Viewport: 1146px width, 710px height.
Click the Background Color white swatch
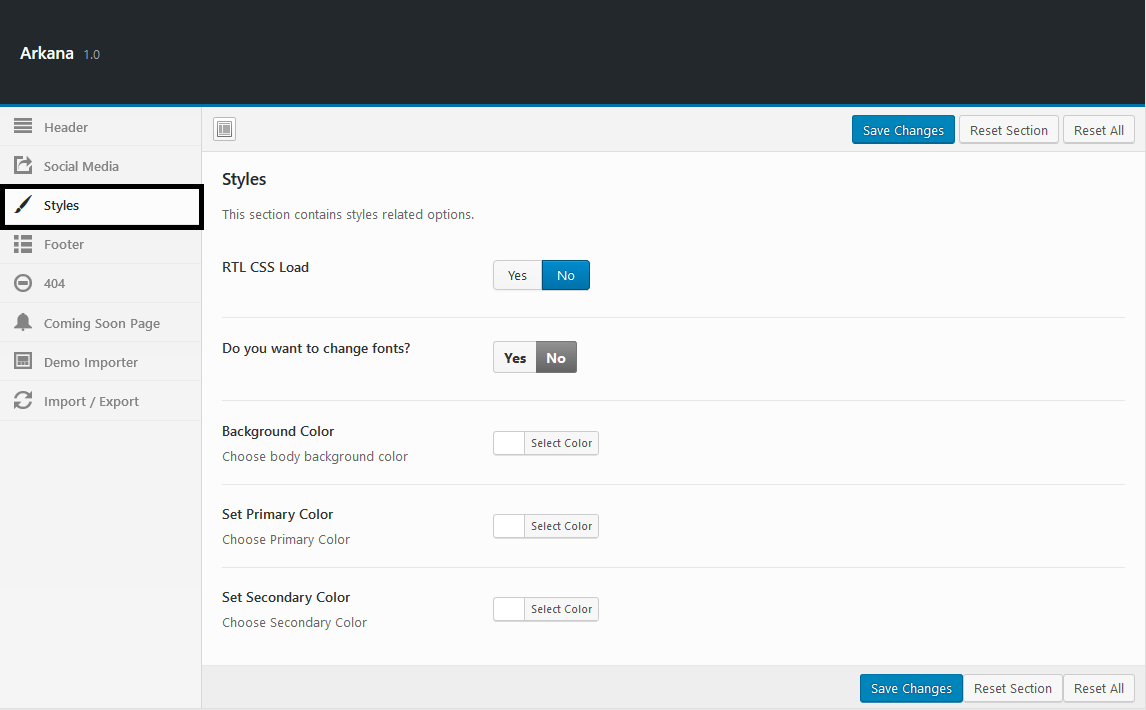tap(509, 443)
